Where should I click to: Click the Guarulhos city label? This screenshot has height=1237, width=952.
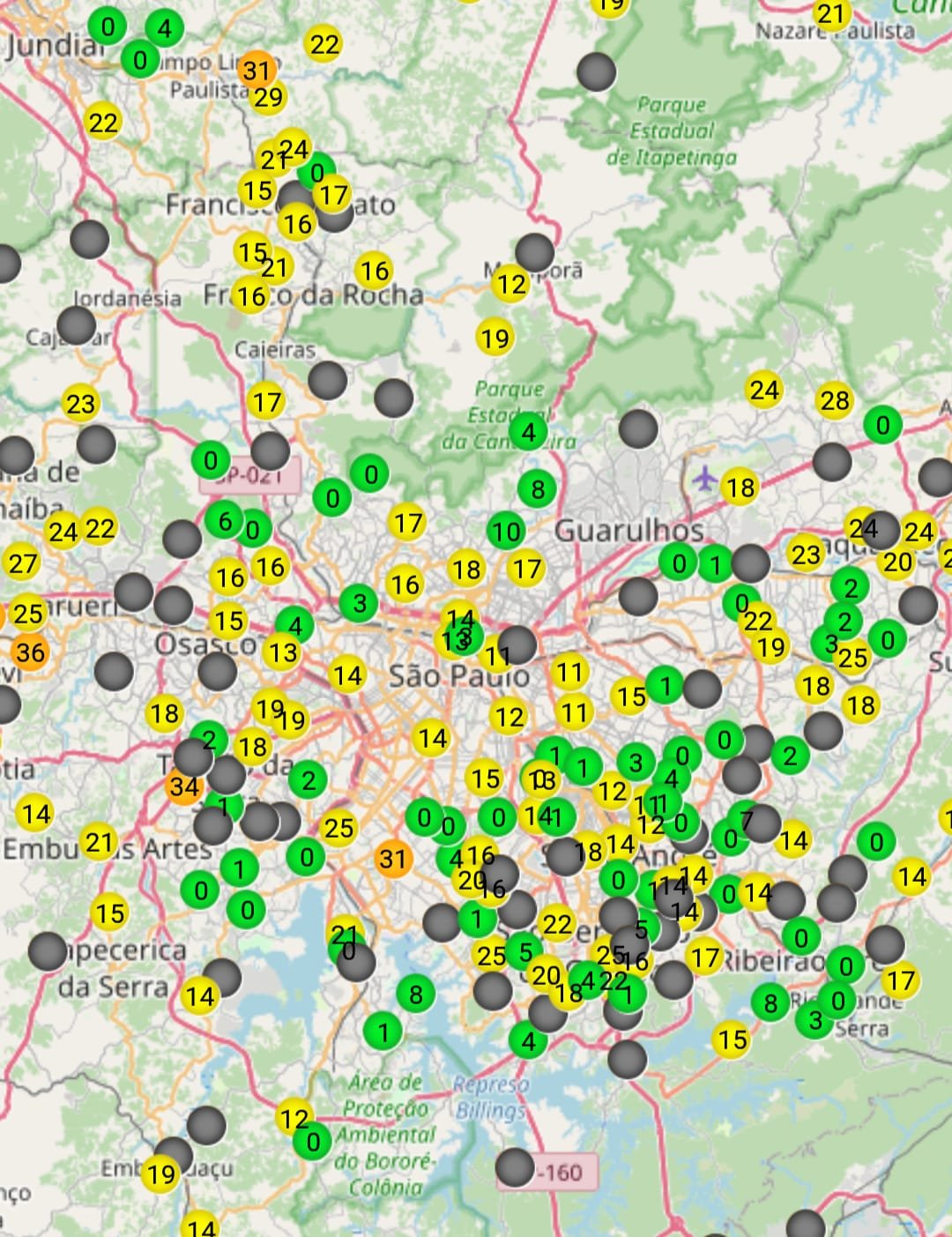click(x=628, y=530)
